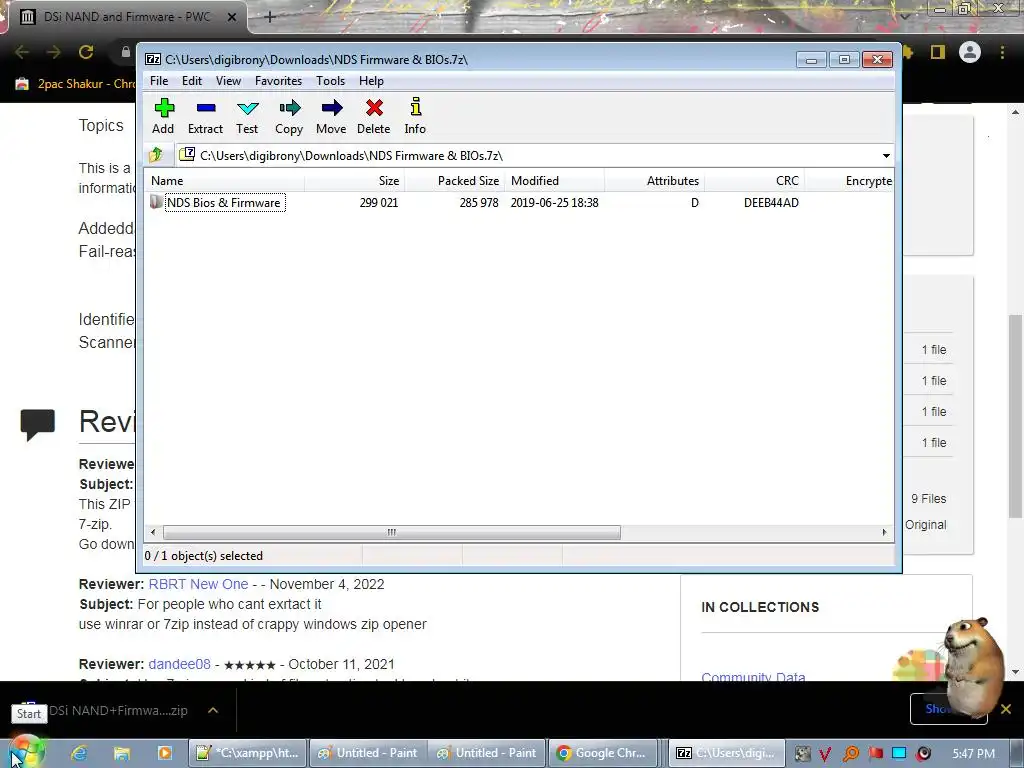Expand the DSi NAND+Firmware download options chevron

[x=213, y=710]
